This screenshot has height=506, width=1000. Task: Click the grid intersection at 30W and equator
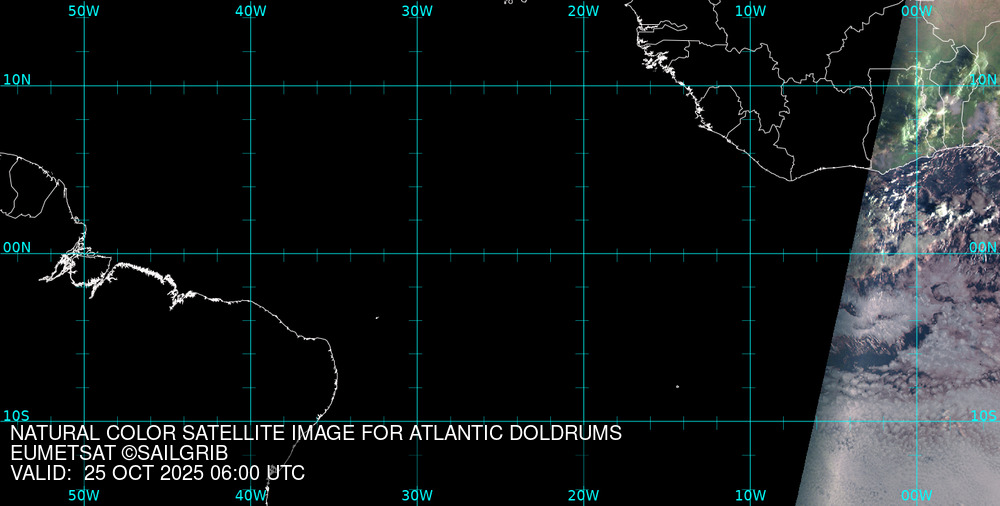point(417,253)
